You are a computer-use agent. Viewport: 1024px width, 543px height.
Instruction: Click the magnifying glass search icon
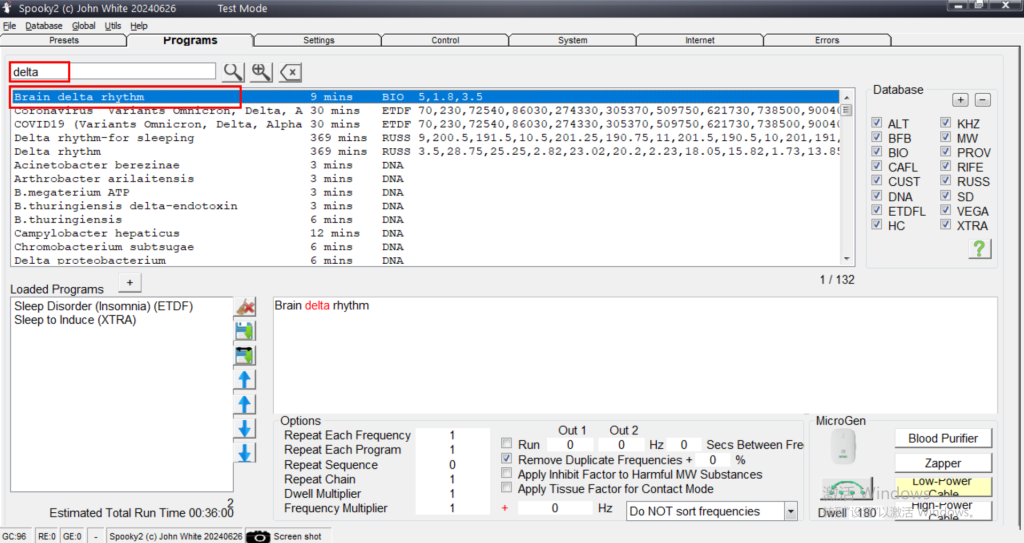point(232,72)
